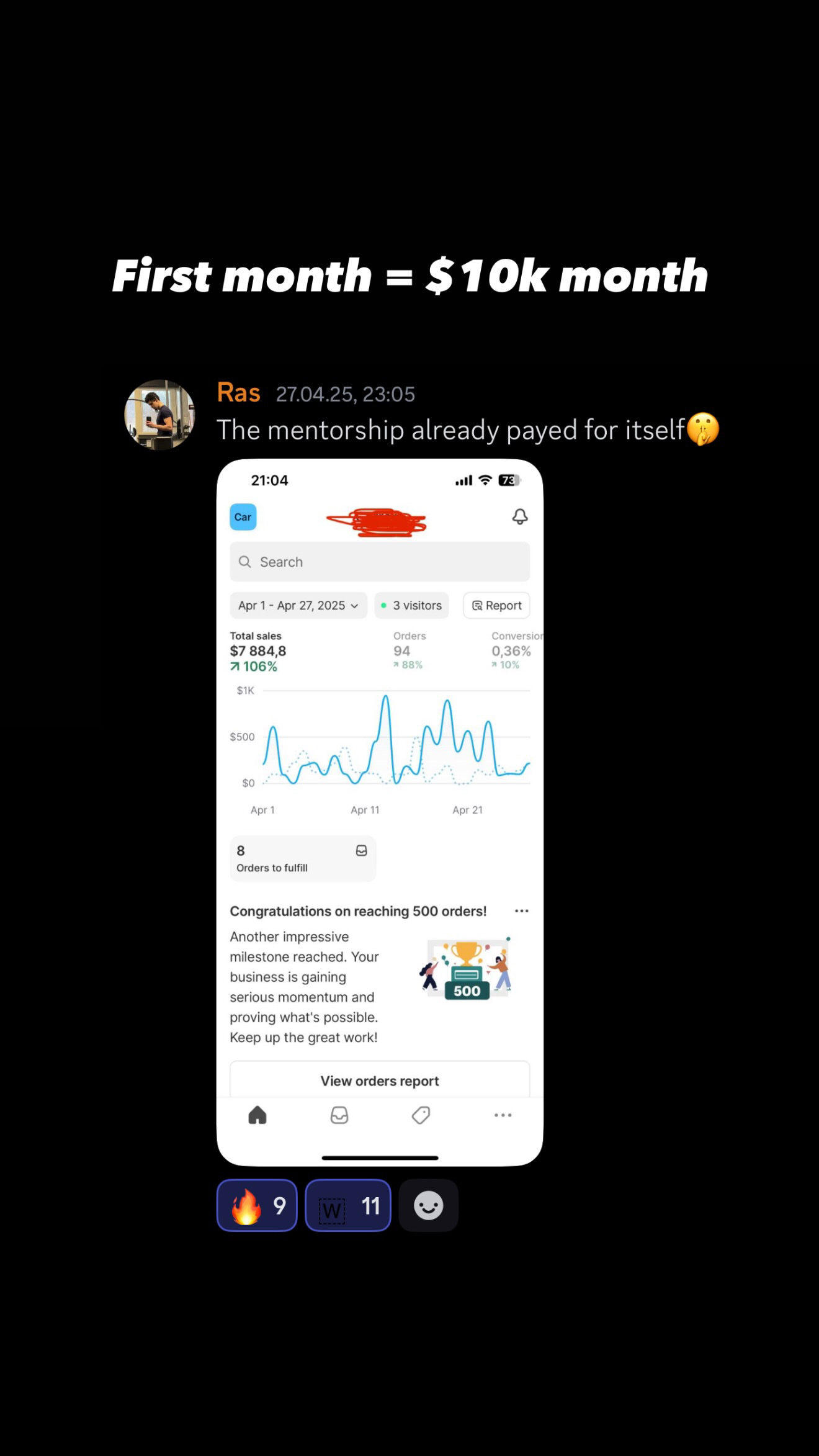
Task: Toggle the W reaction with 11
Action: (x=348, y=1205)
